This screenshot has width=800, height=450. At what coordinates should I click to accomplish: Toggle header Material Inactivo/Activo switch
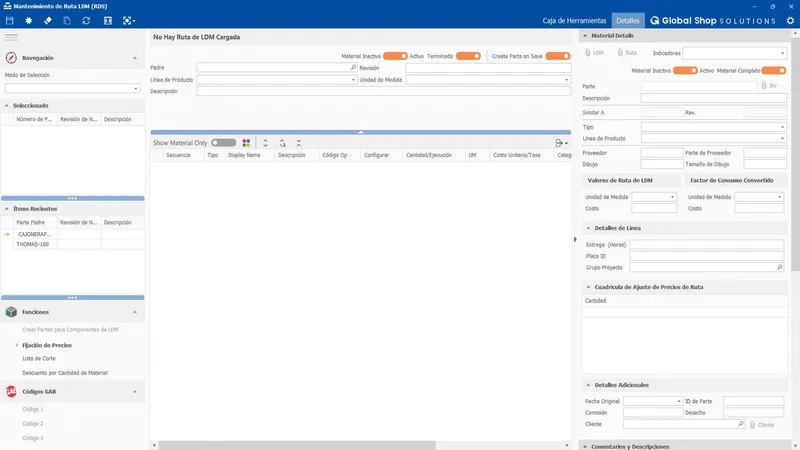395,56
